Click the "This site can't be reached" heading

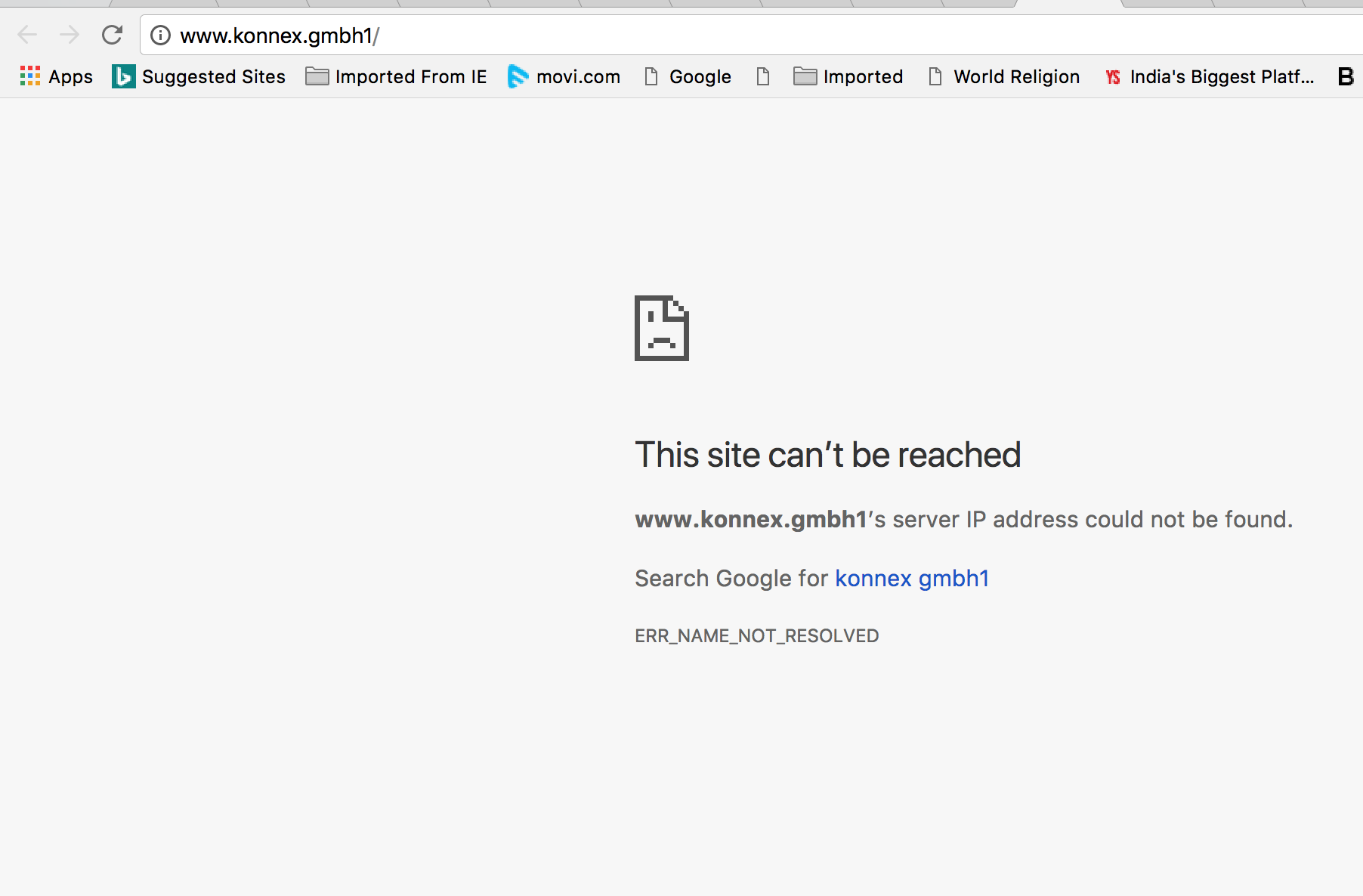click(827, 455)
